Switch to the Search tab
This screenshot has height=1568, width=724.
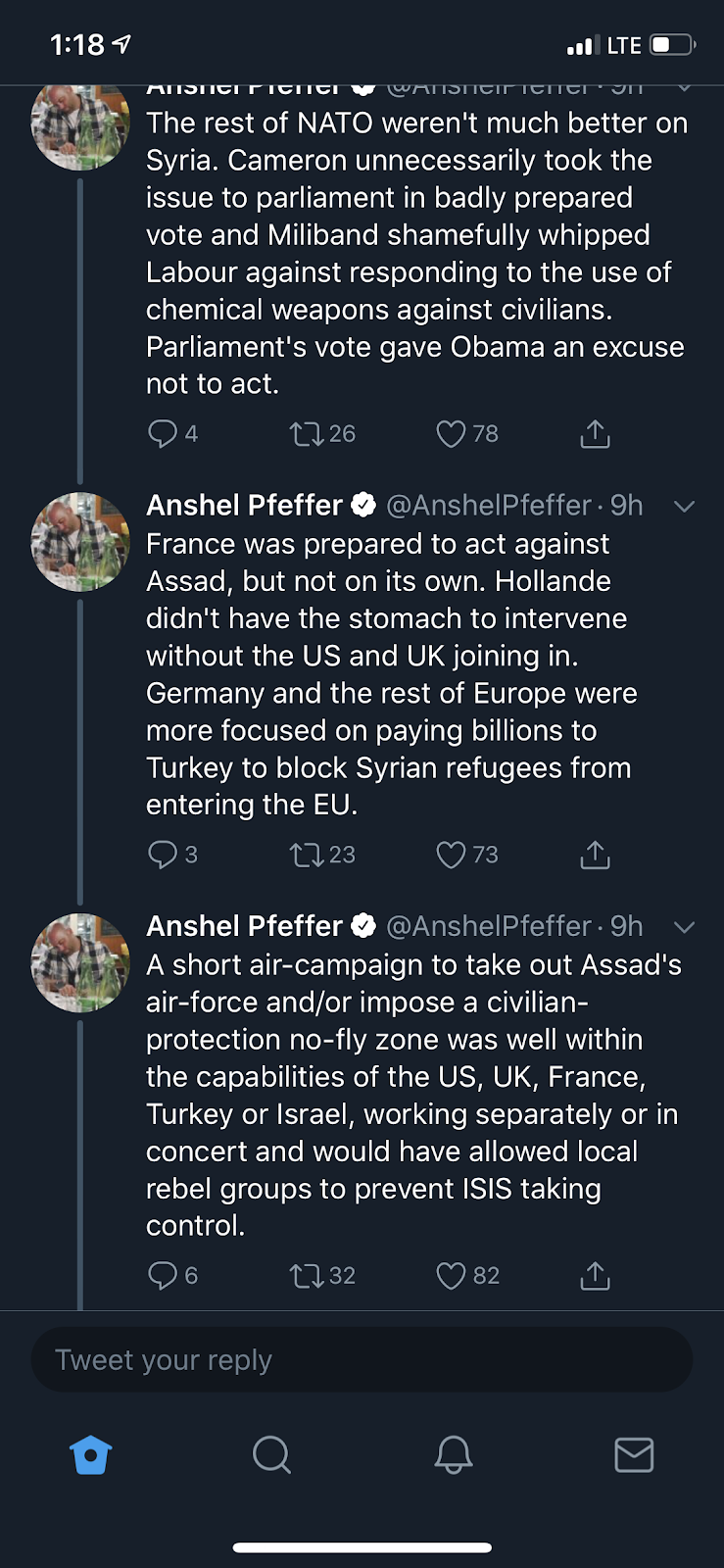(x=271, y=1455)
